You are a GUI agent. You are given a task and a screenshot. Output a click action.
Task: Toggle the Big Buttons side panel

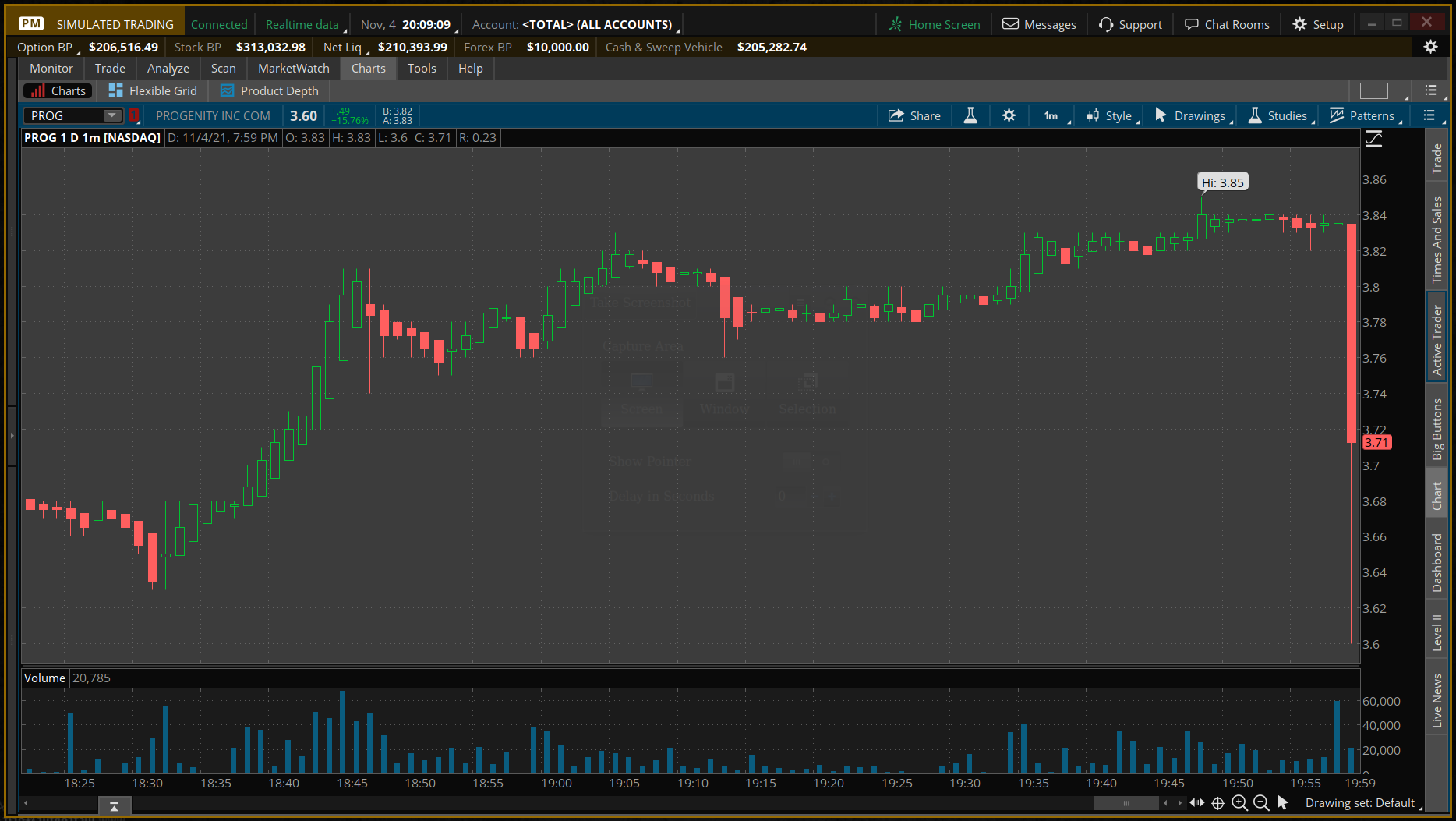pyautogui.click(x=1437, y=429)
